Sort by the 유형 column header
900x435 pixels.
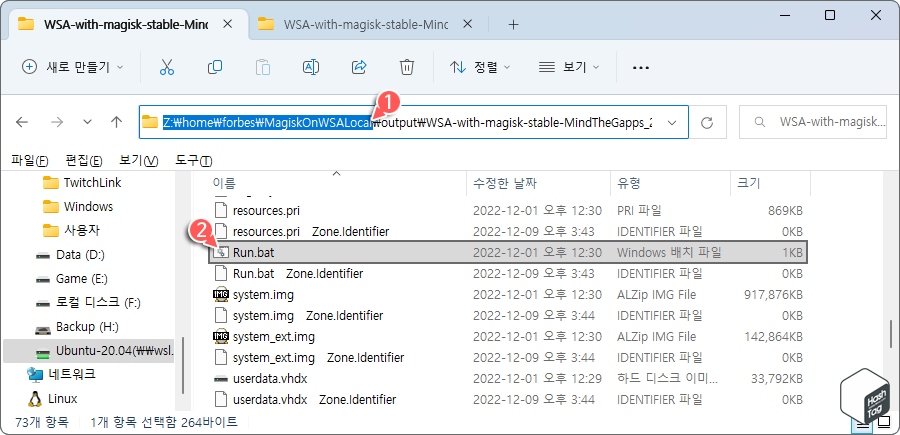tap(670, 184)
